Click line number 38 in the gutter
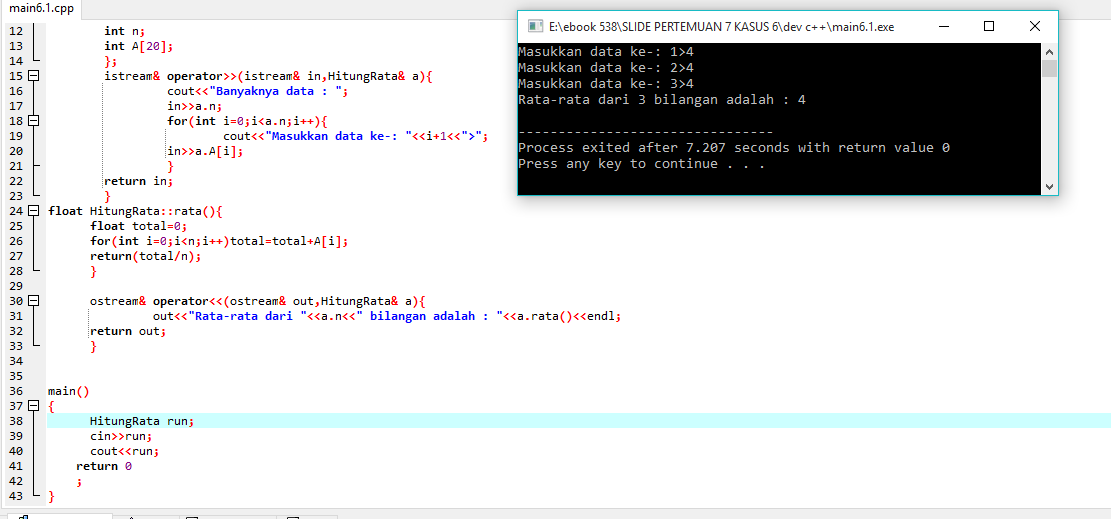 pyautogui.click(x=16, y=420)
